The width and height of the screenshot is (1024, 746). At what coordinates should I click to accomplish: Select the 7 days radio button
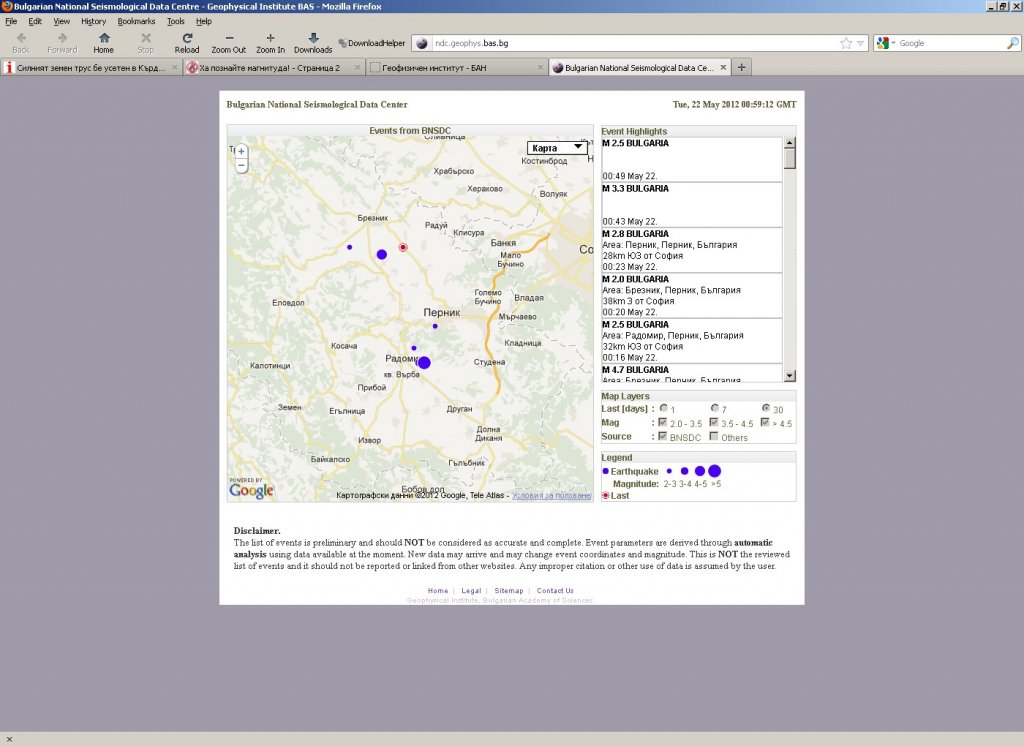pyautogui.click(x=714, y=408)
